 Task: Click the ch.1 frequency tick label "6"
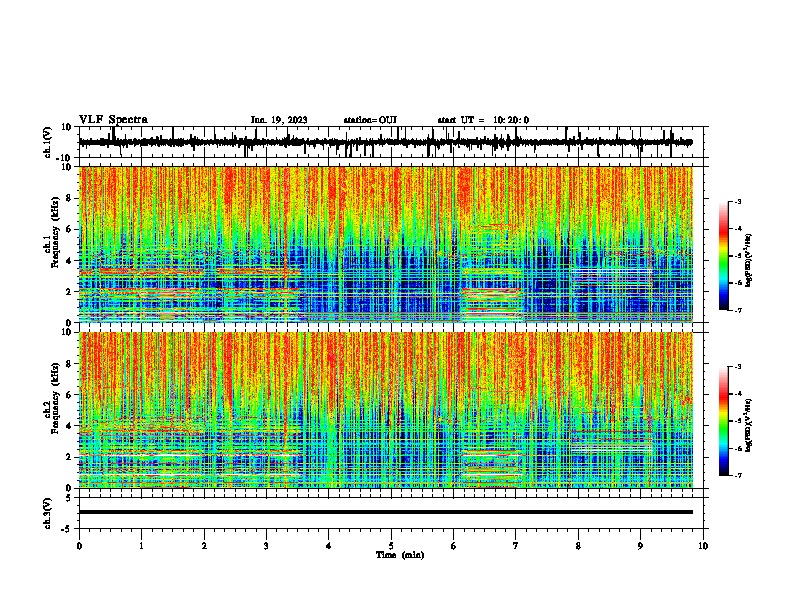69,229
